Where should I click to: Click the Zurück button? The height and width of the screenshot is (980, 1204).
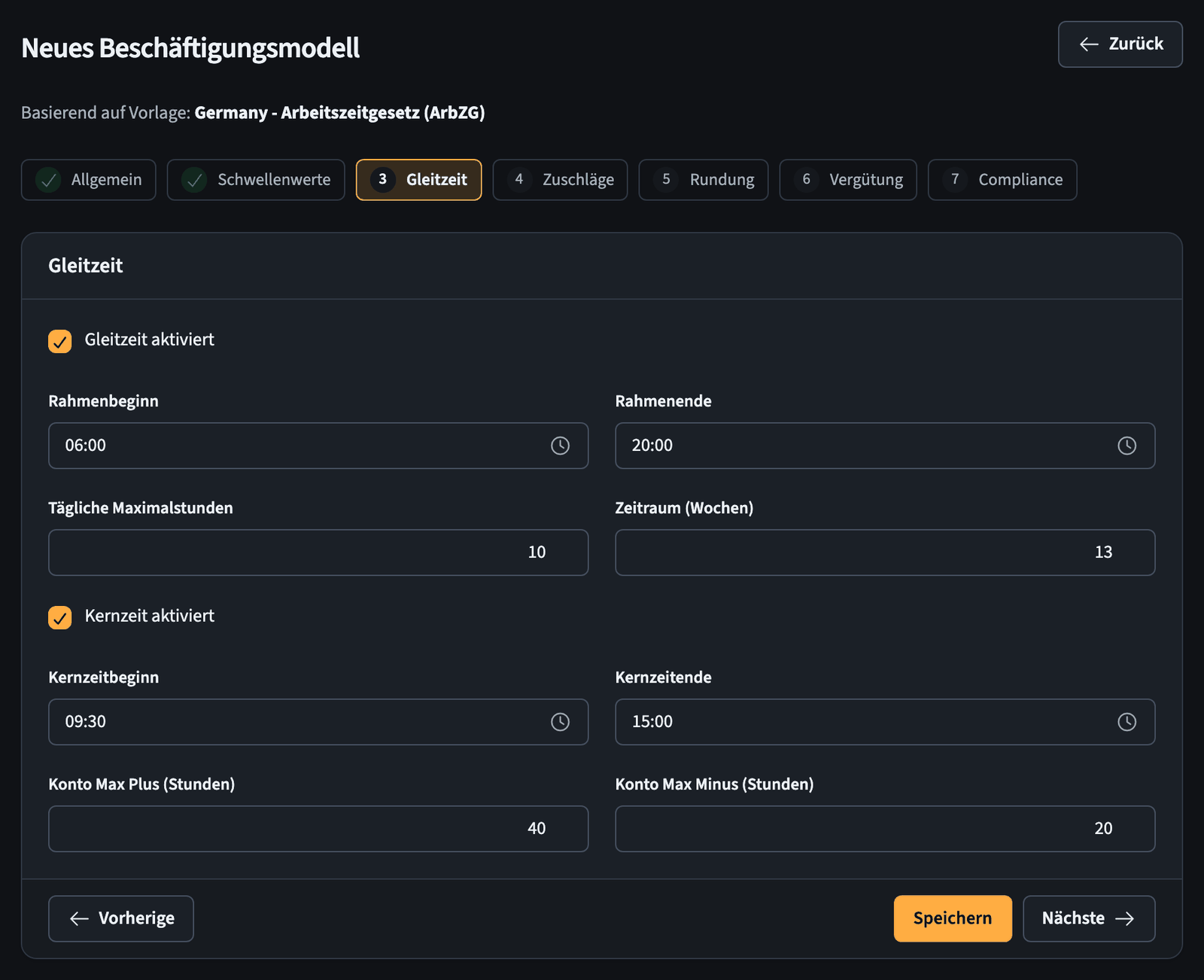[x=1120, y=44]
